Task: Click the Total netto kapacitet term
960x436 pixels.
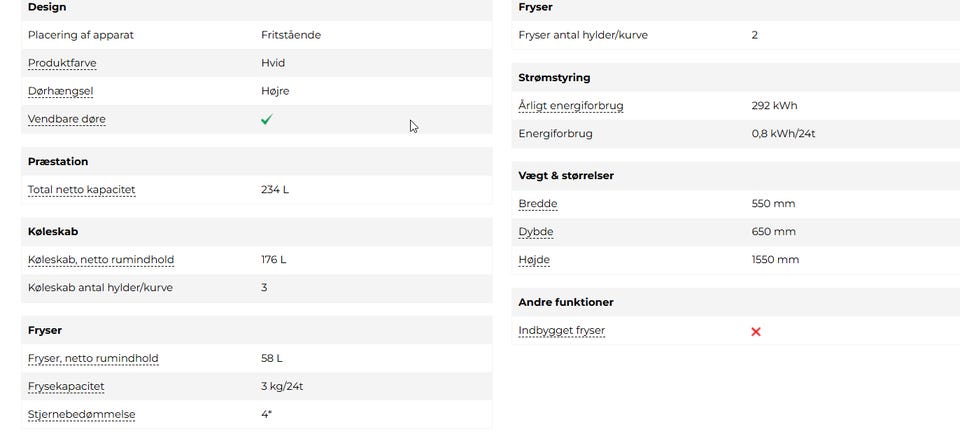Action: coord(81,189)
